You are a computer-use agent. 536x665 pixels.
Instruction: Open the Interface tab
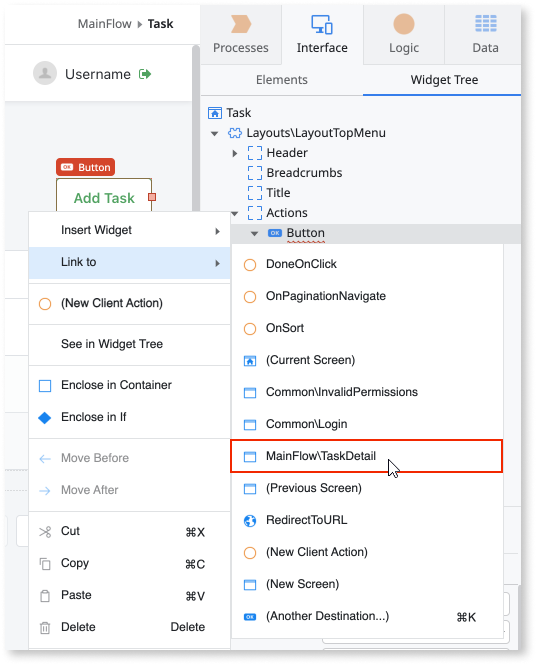322,35
